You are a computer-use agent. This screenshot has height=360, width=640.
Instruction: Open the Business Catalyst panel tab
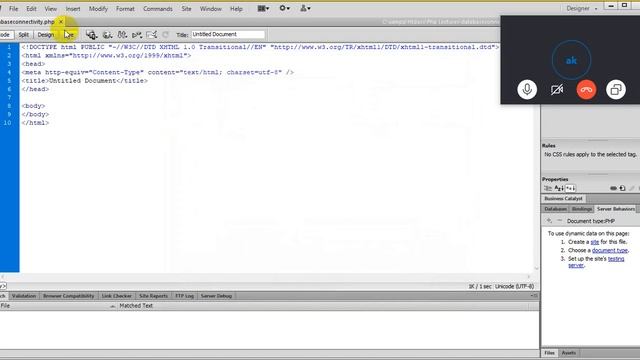coord(564,198)
